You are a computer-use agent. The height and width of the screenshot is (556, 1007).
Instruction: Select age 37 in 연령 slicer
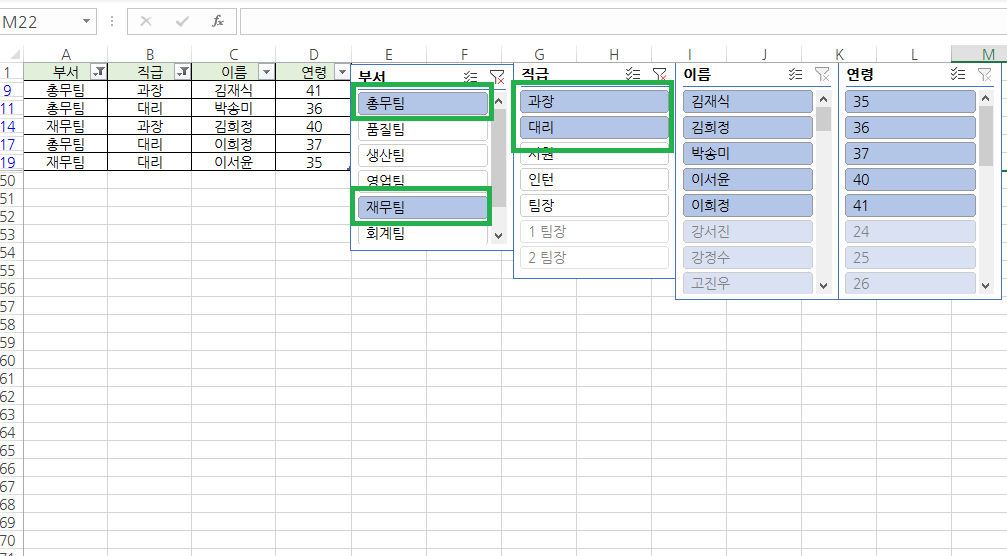(x=910, y=153)
